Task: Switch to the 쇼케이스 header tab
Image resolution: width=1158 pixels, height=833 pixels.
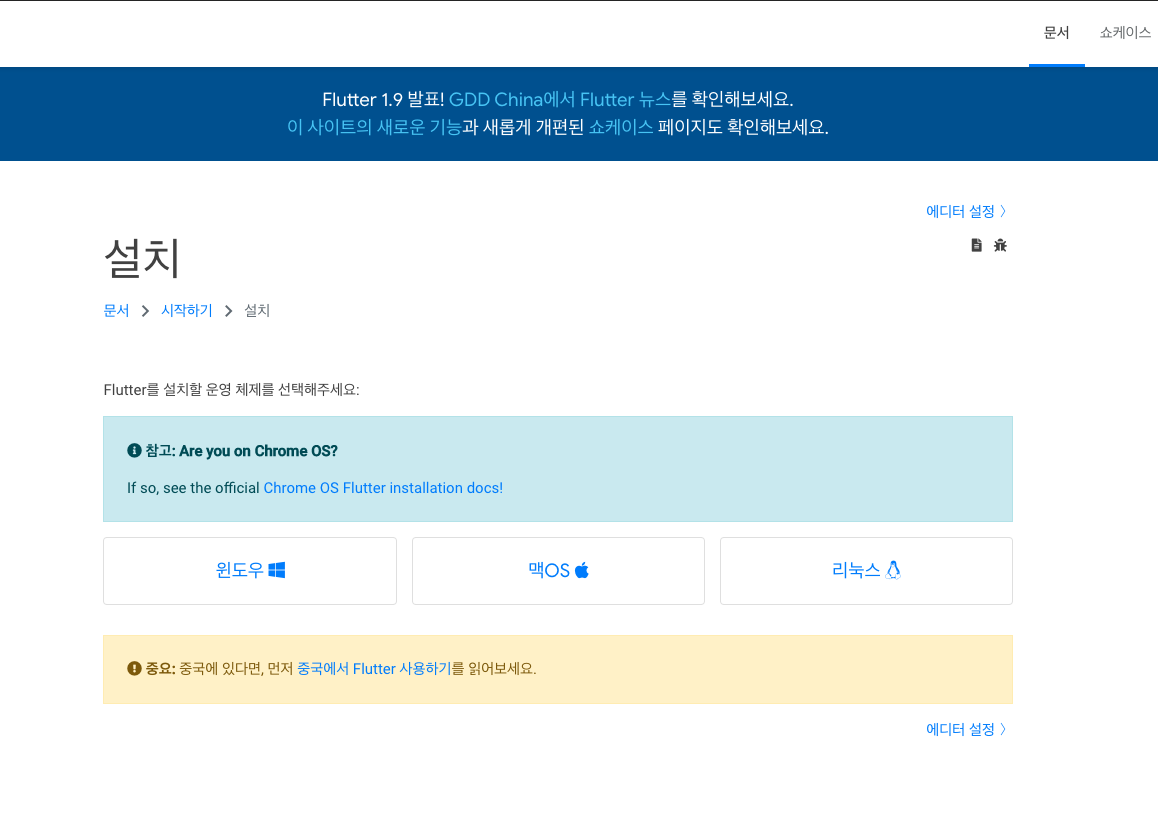Action: pyautogui.click(x=1125, y=32)
